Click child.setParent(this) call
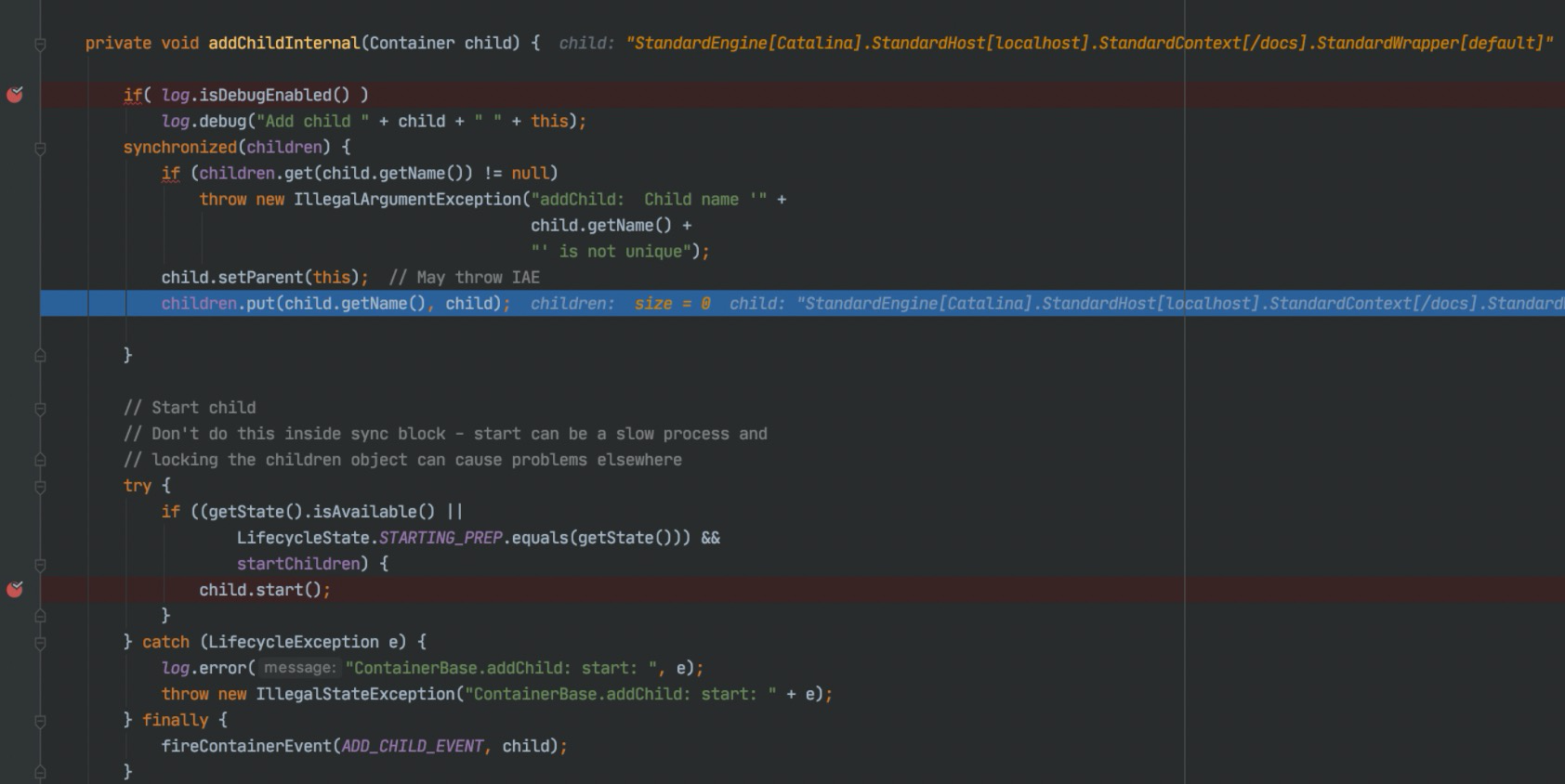 tap(265, 277)
